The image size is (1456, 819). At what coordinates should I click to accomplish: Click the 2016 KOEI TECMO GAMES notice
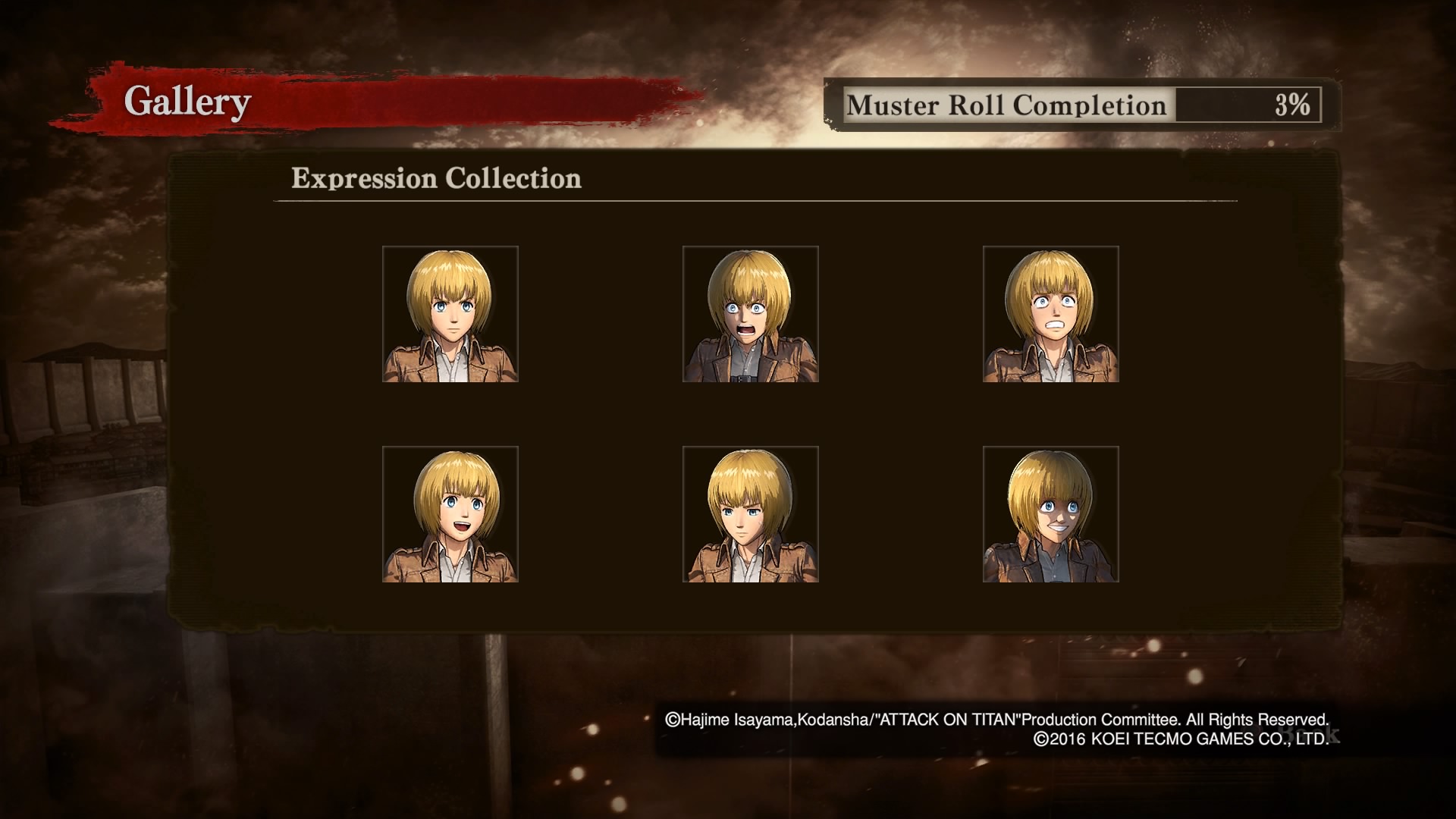point(1181,739)
